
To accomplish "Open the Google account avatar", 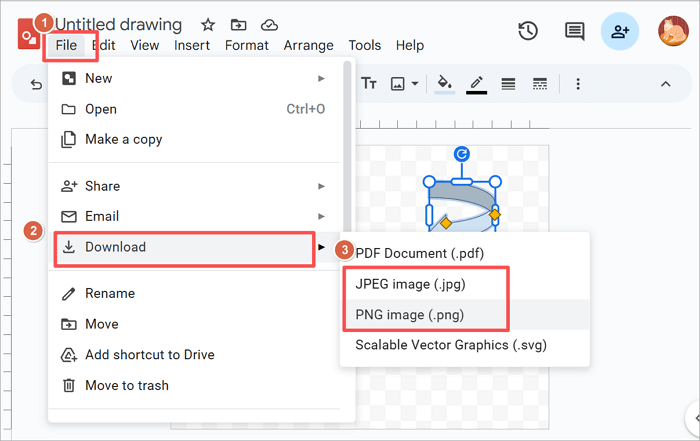I will click(673, 31).
